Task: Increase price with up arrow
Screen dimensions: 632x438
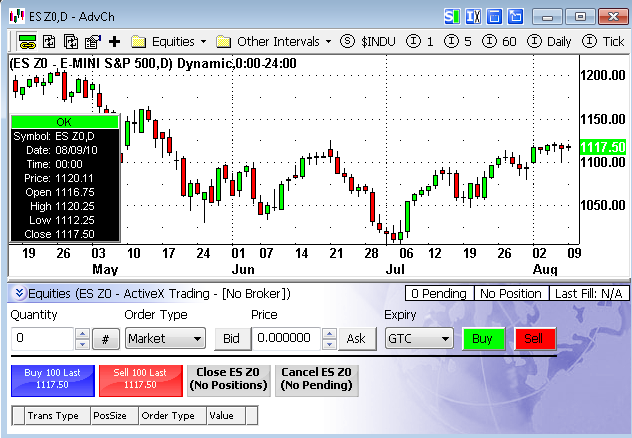Action: pyautogui.click(x=329, y=334)
